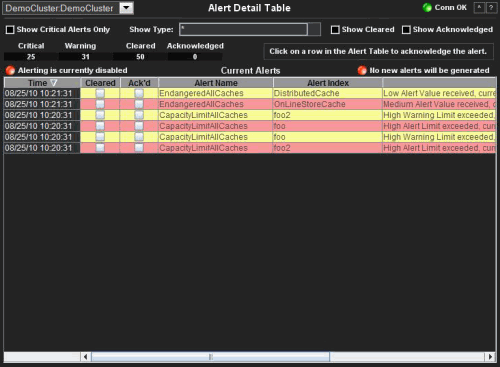Viewport: 500px width, 367px height.
Task: Check Ack'd box for OnLineStoreCache row
Action: 139,104
